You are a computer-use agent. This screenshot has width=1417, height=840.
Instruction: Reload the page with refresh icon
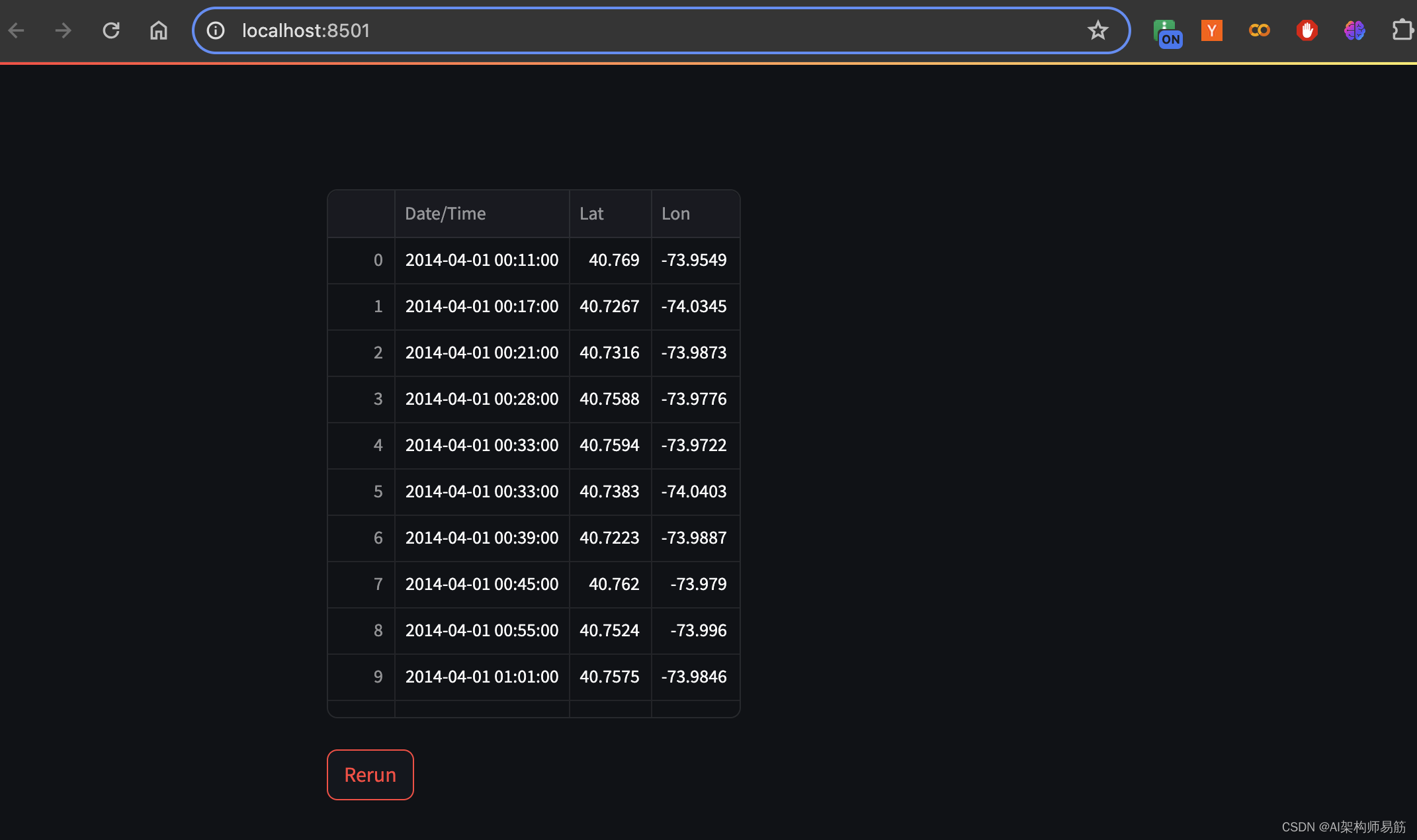pos(111,30)
